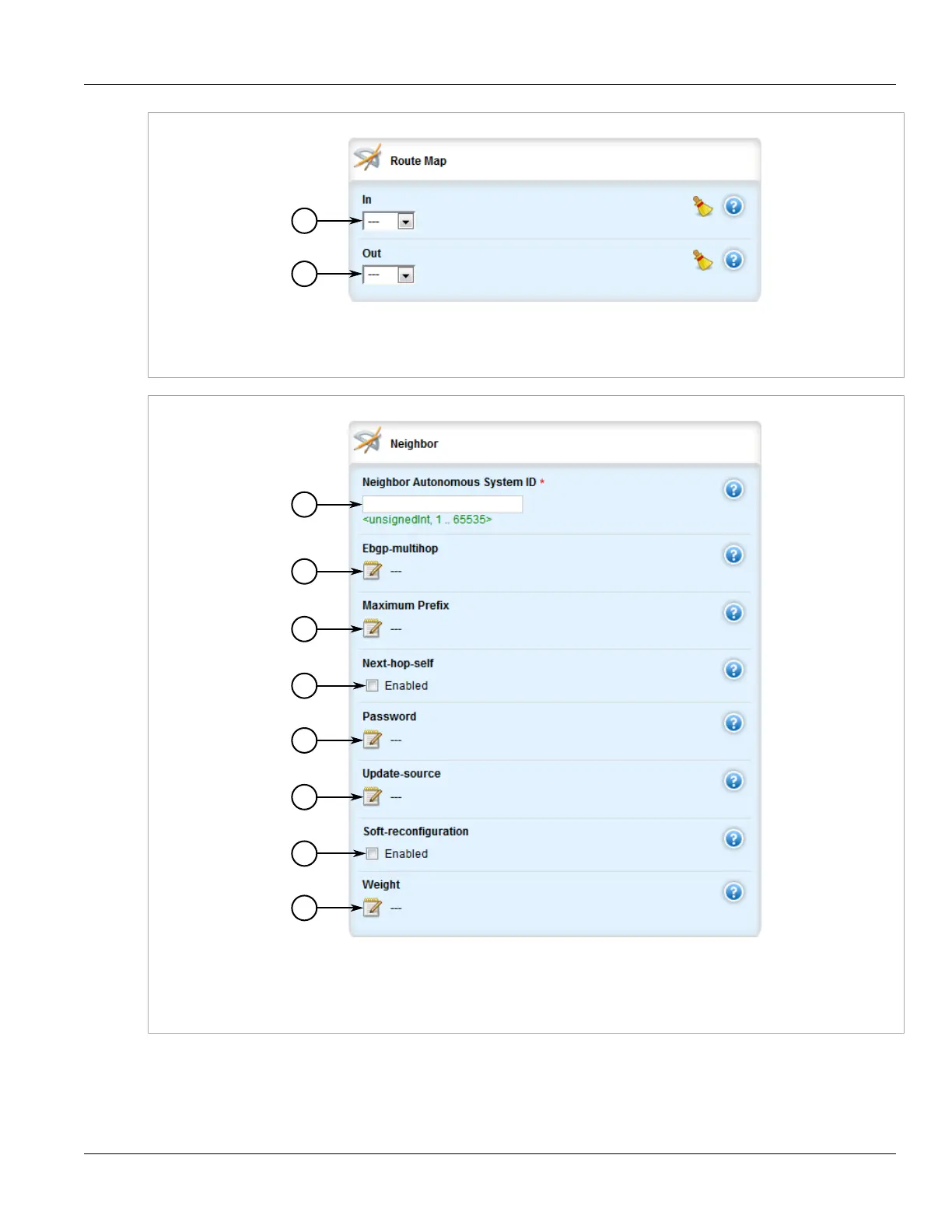This screenshot has width=952, height=1232.
Task: Show help for Update-source
Action: 733,781
